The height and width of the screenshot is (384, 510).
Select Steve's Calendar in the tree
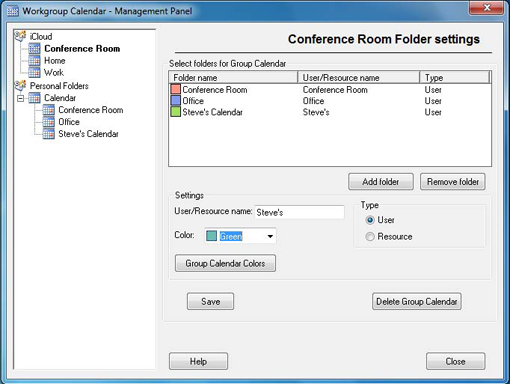(x=88, y=134)
